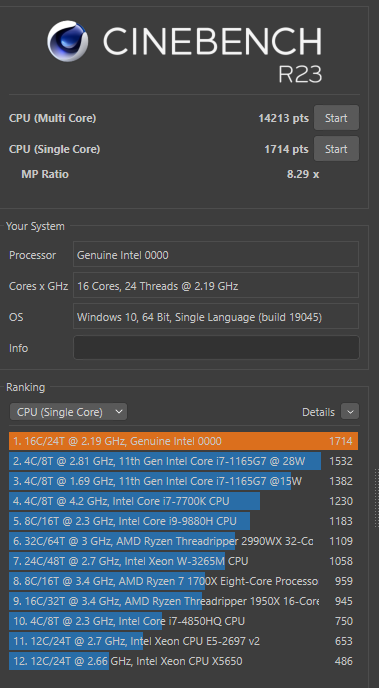The image size is (379, 688).
Task: Click the empty Info input field
Action: point(216,348)
